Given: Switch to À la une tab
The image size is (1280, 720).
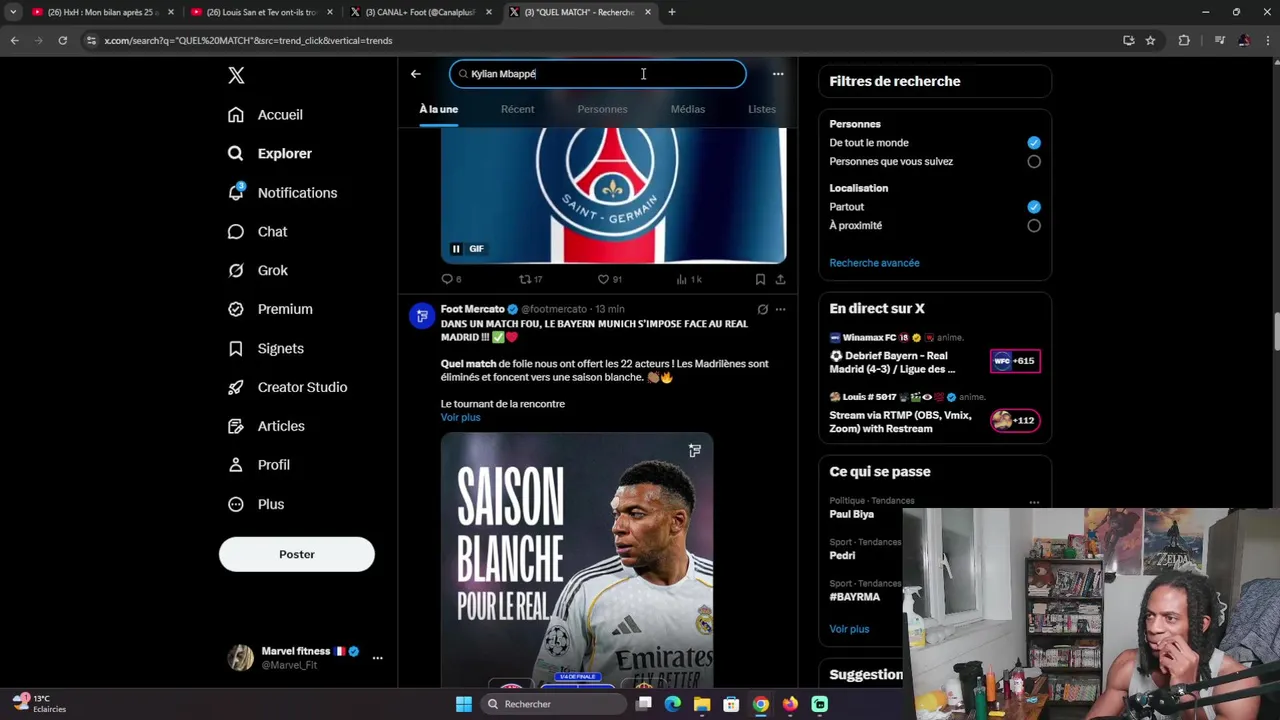Looking at the screenshot, I should 439,109.
